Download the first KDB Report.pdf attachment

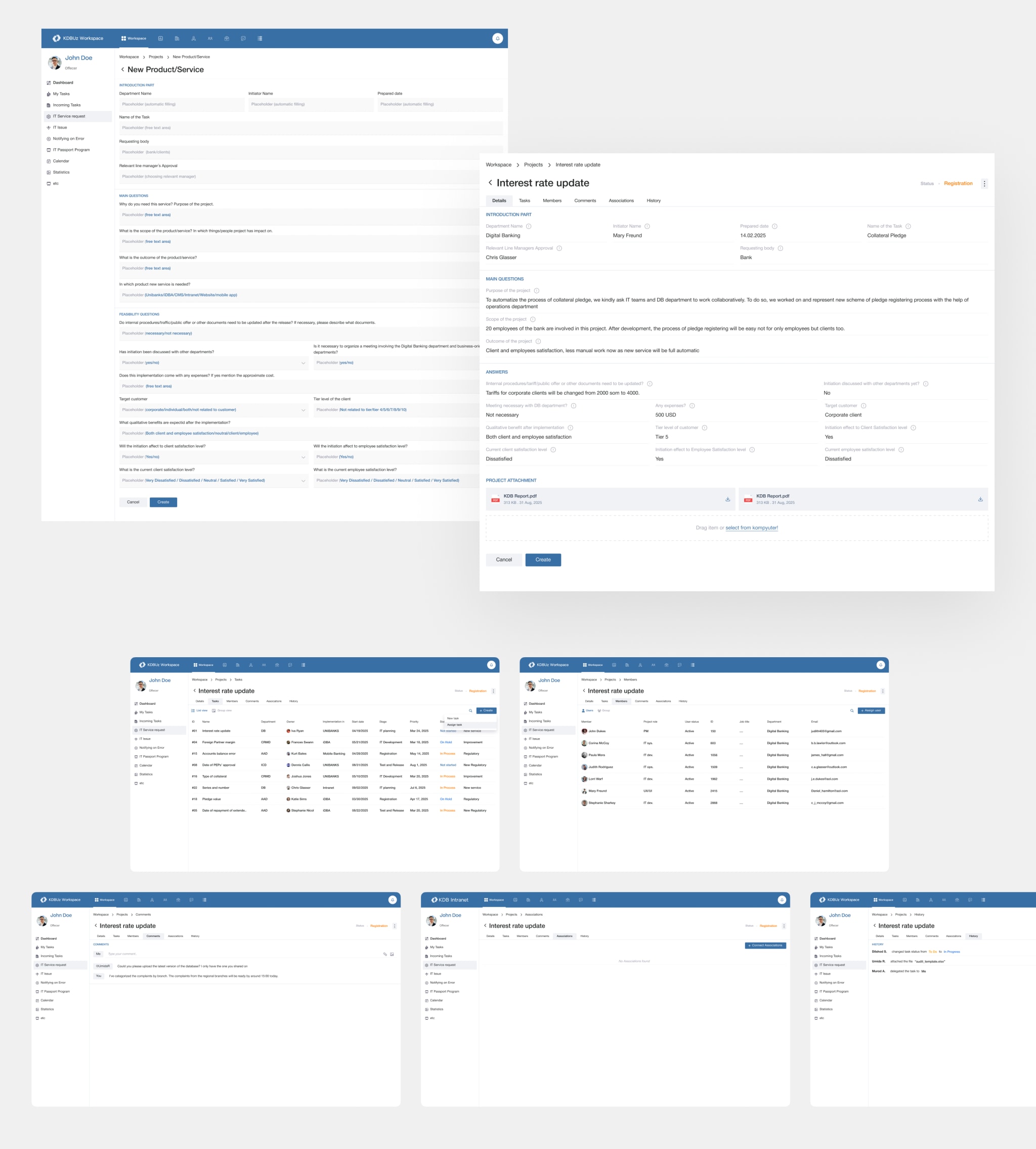[727, 499]
